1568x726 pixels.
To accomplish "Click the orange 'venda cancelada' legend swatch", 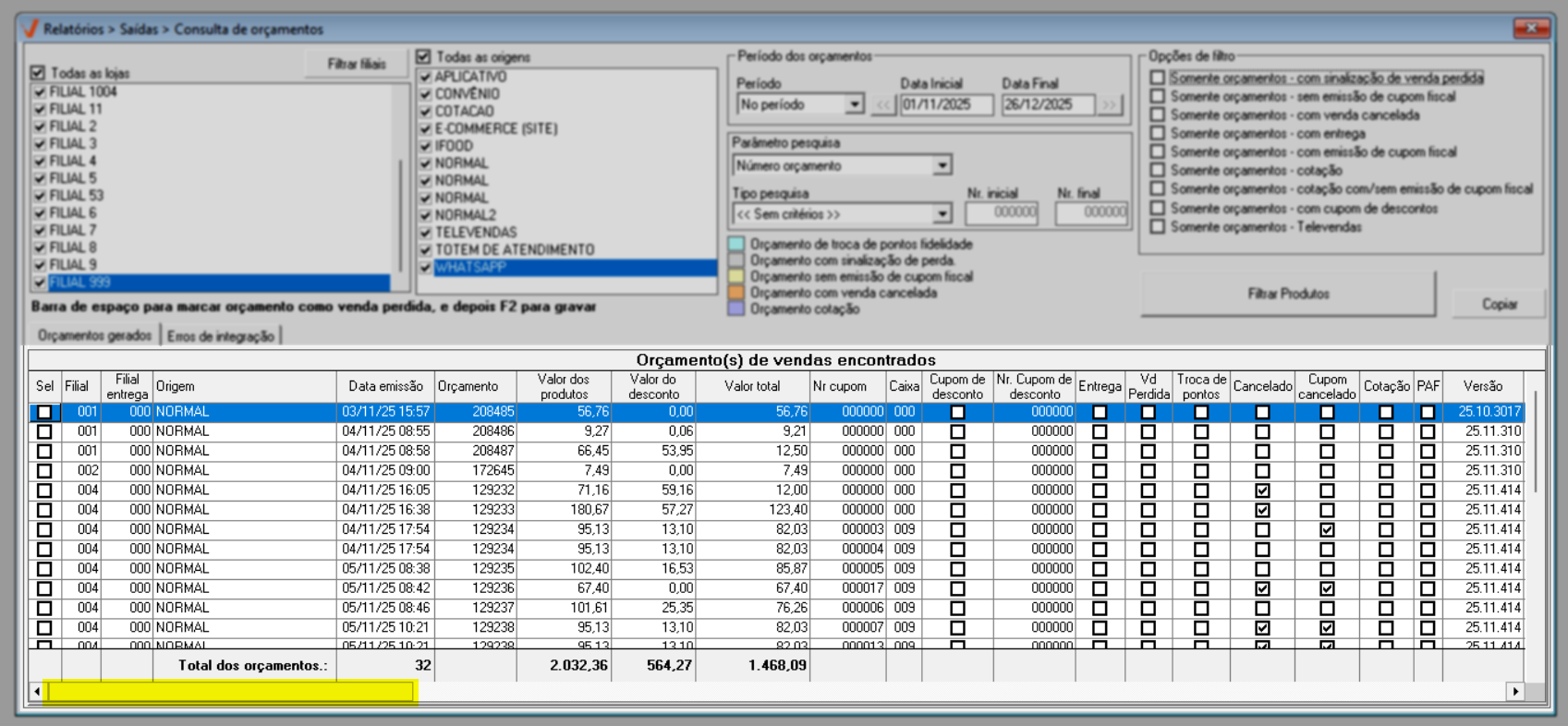I will pos(736,293).
